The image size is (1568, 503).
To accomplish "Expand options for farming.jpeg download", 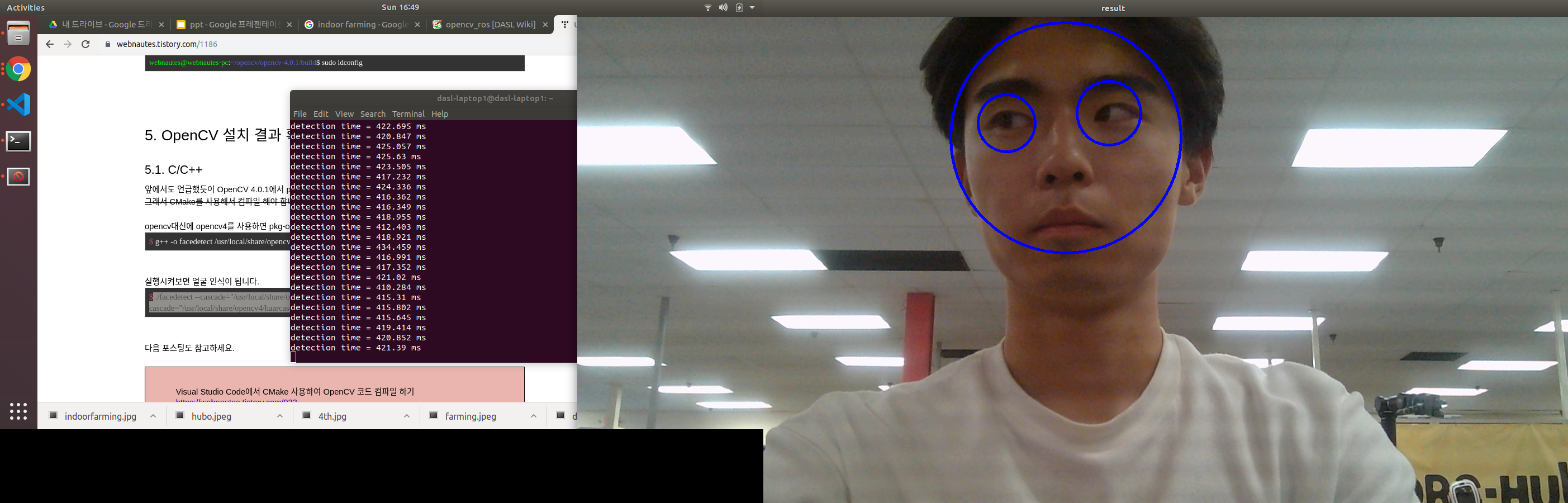I will pyautogui.click(x=534, y=416).
